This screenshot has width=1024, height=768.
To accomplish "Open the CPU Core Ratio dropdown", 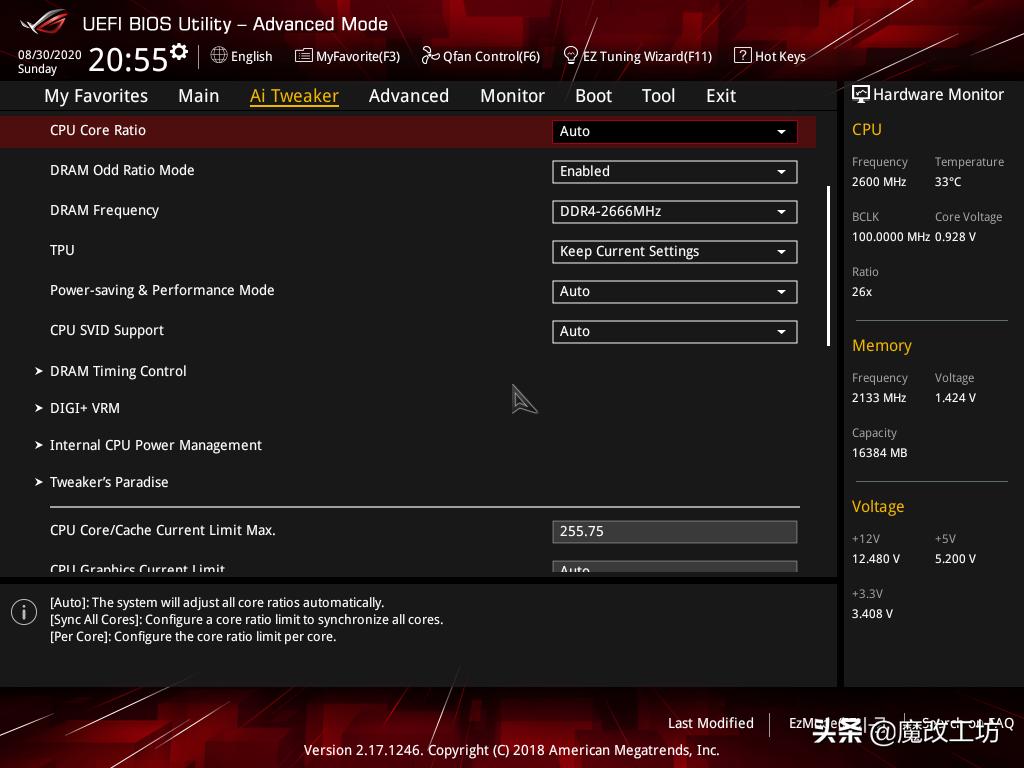I will pos(674,131).
